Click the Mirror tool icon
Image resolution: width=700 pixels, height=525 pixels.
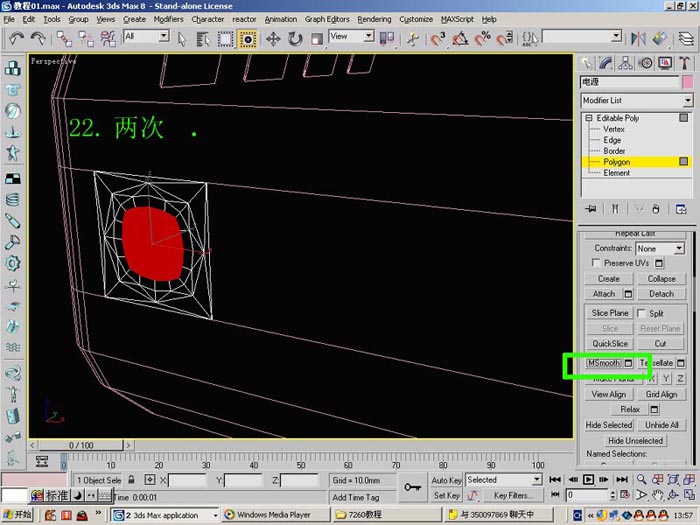[638, 39]
